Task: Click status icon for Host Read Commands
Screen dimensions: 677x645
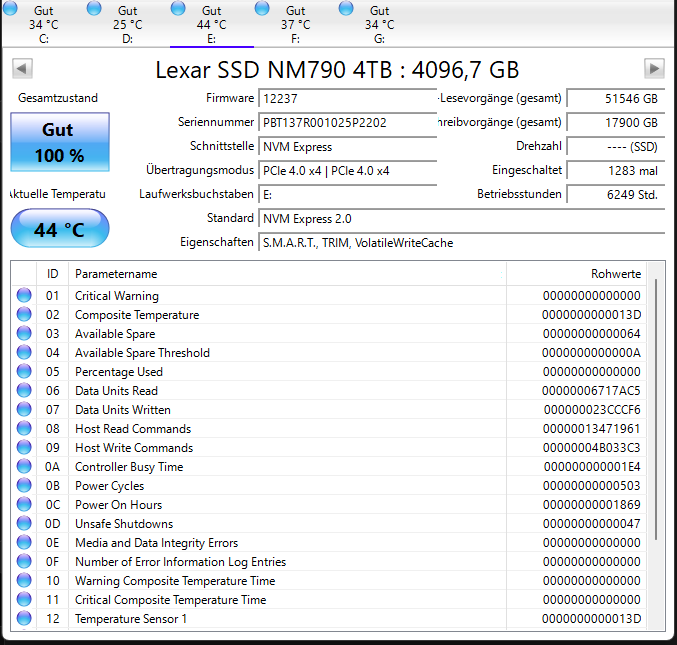Action: pos(24,428)
